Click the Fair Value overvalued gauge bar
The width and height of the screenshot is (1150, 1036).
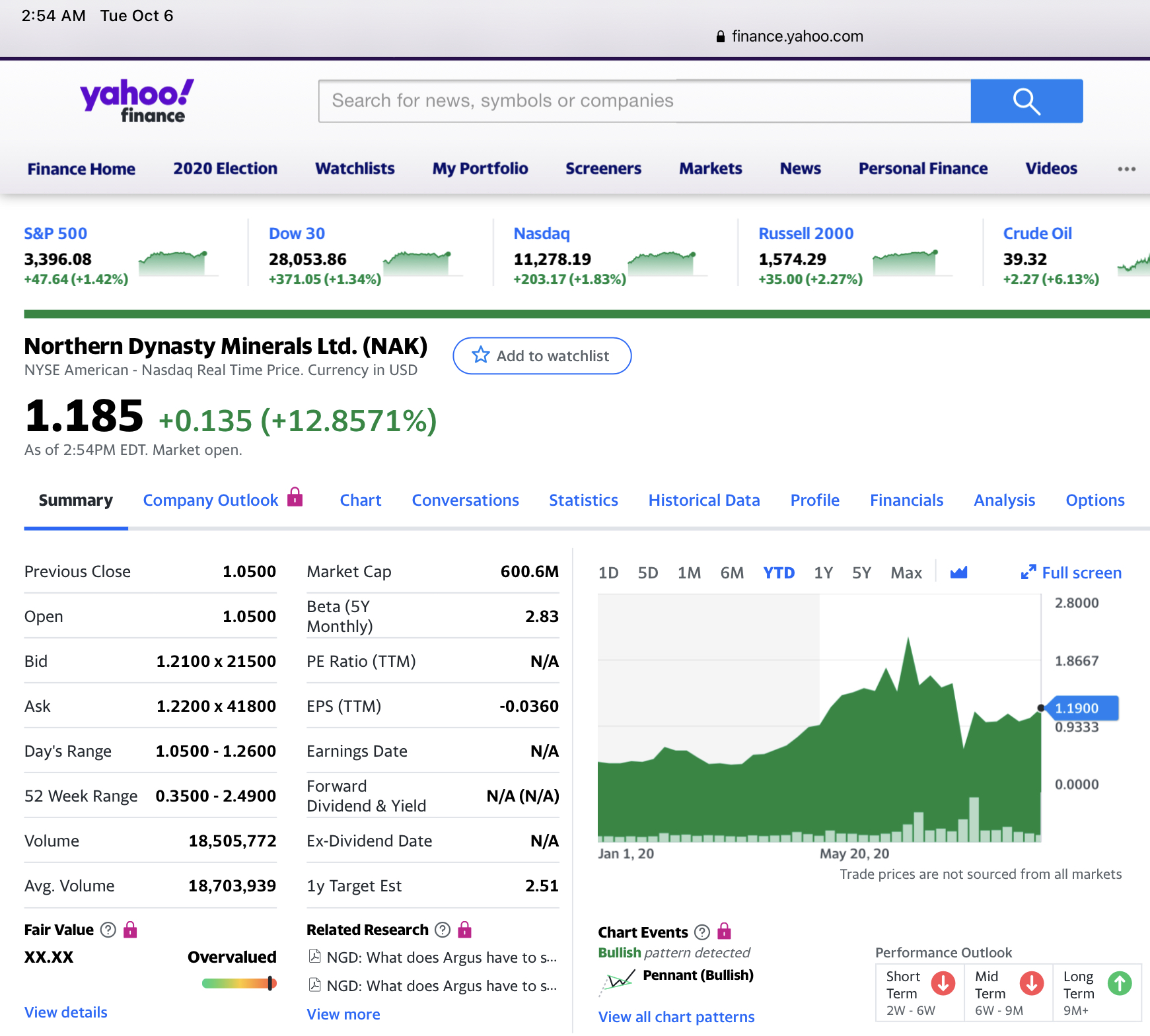point(238,984)
